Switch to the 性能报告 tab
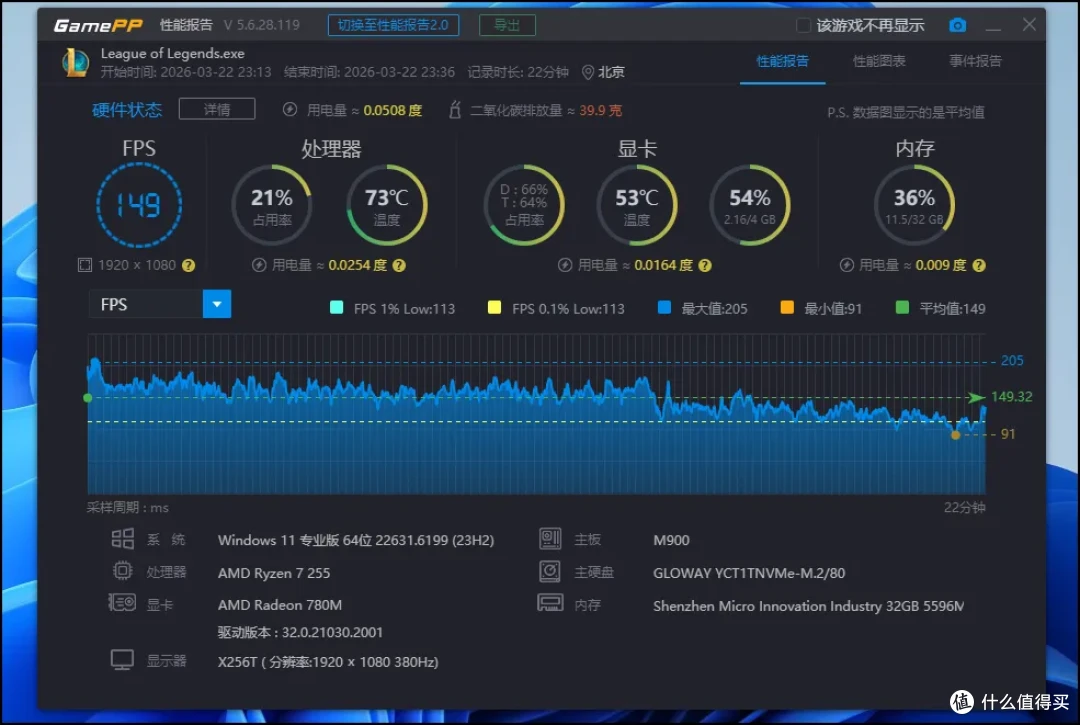1080x725 pixels. point(782,61)
